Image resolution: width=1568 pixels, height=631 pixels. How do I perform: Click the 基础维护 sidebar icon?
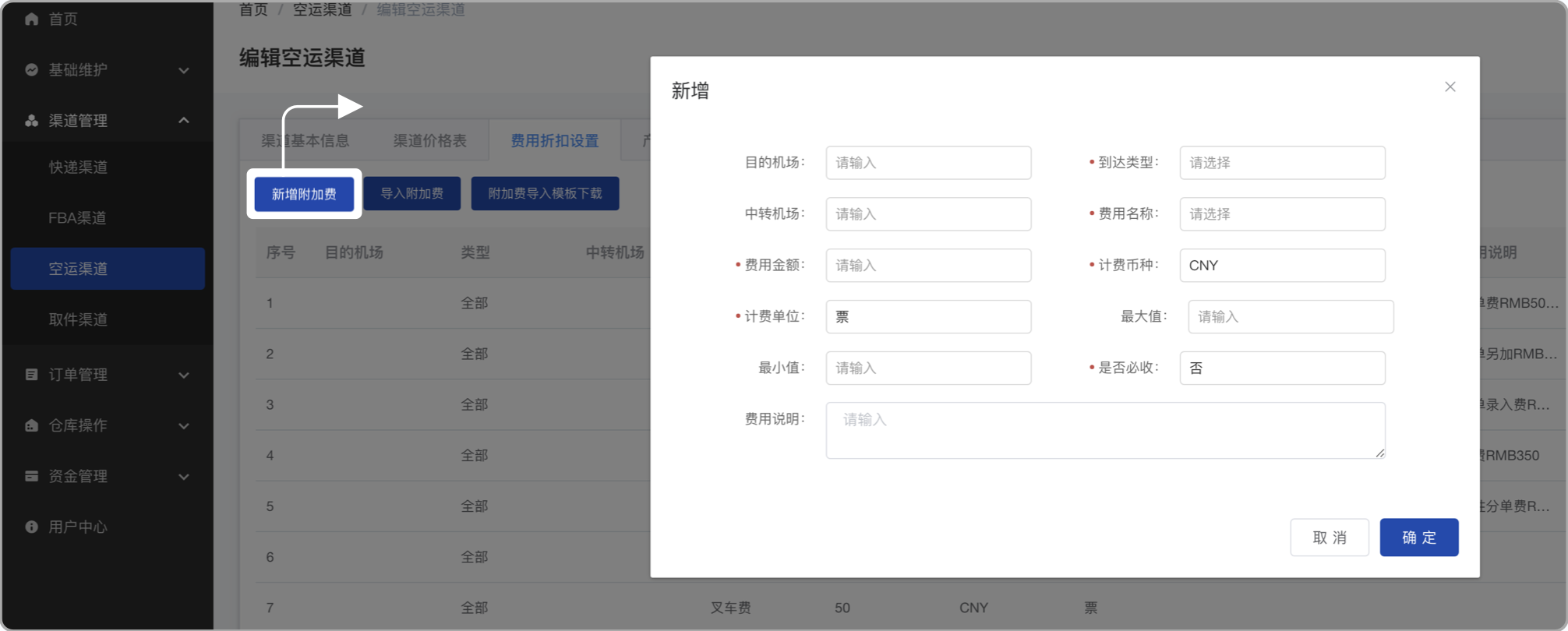point(31,70)
